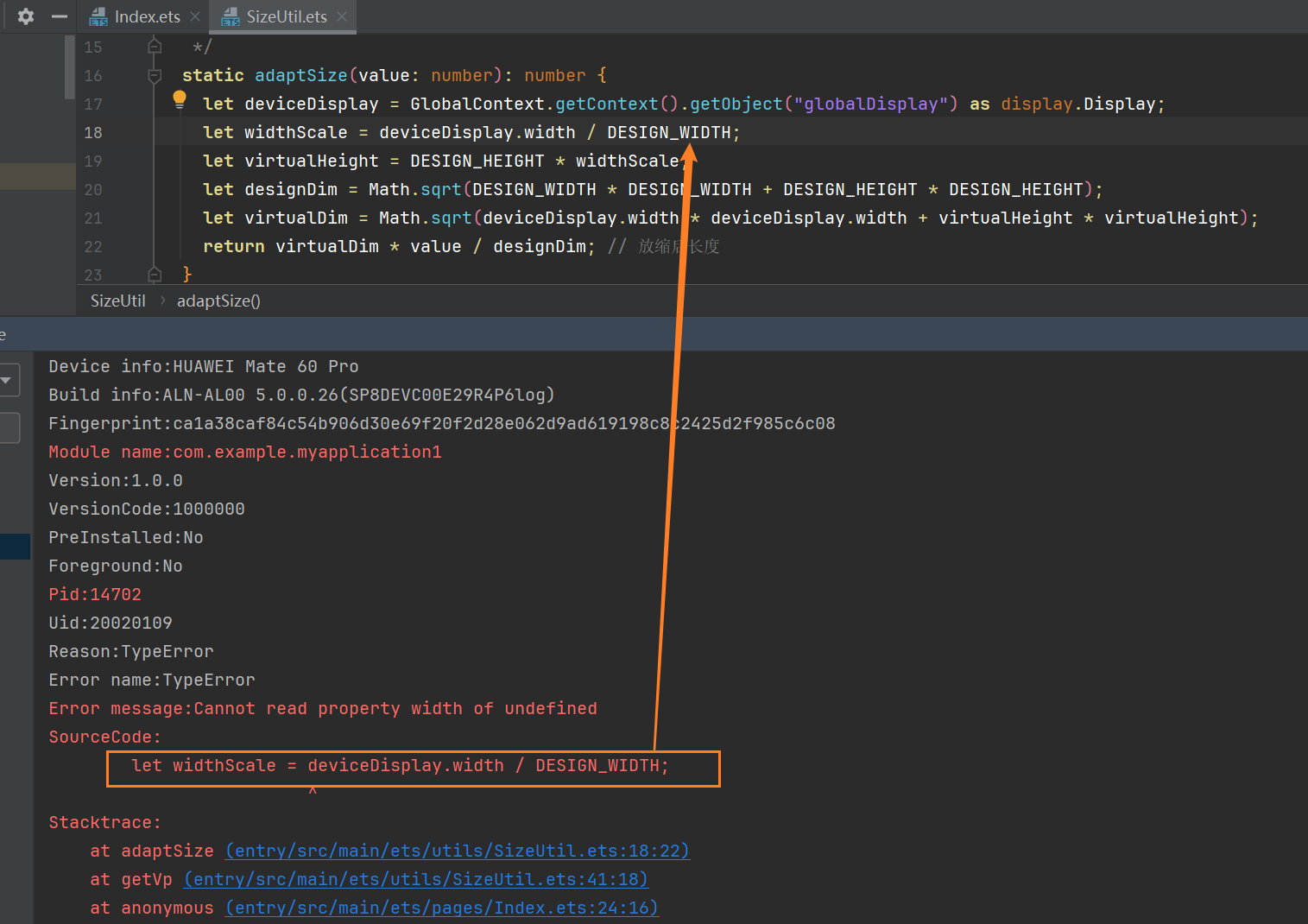
Task: Click the hide panel minus icon
Action: point(59,16)
